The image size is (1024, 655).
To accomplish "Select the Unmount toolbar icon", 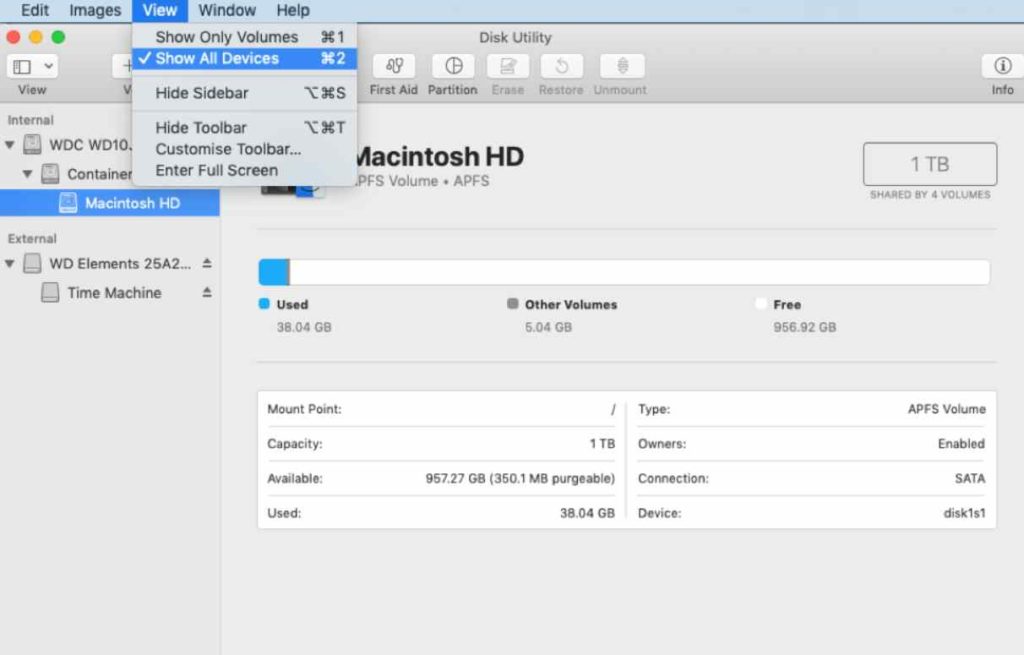I will click(622, 66).
